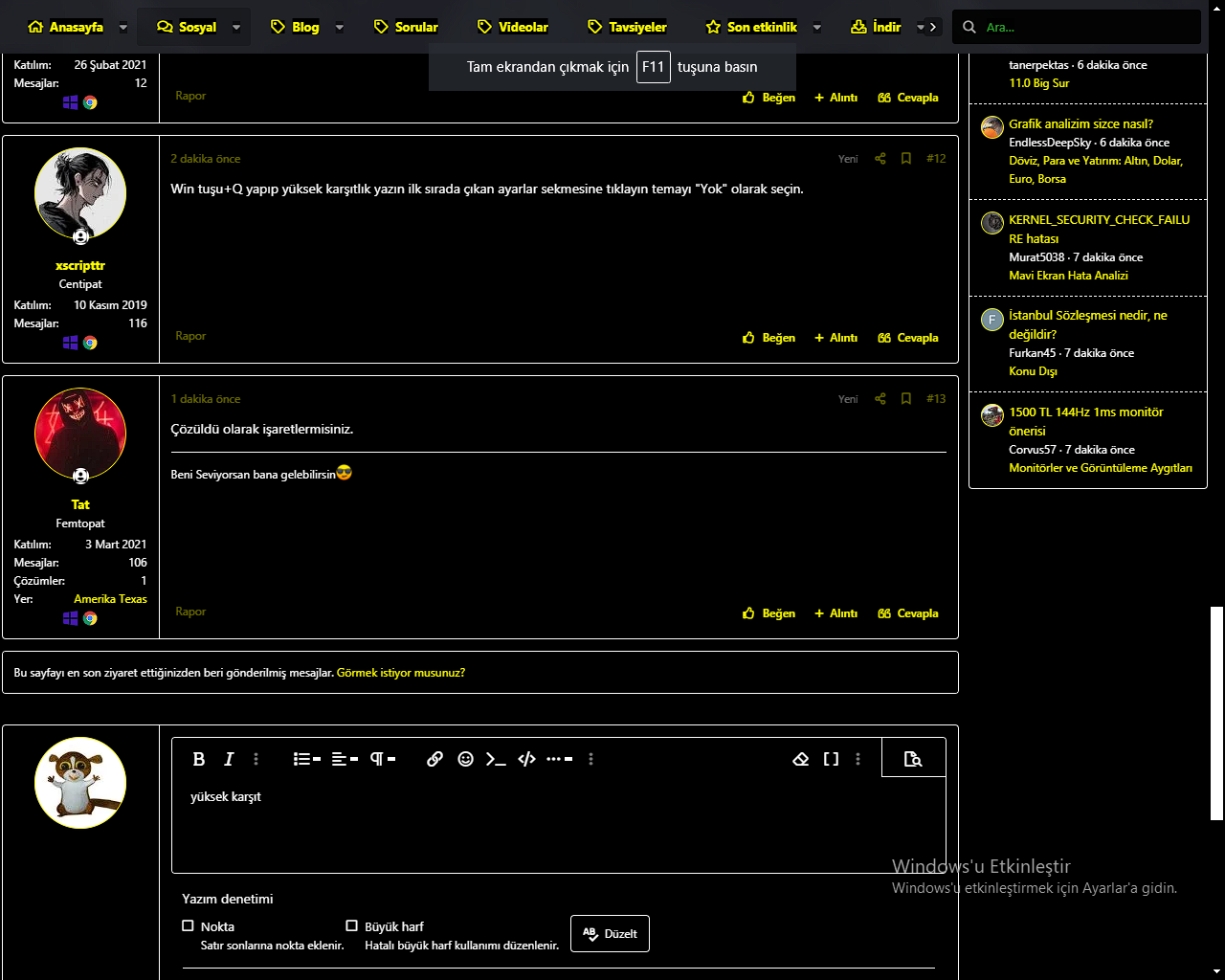Viewport: 1225px width, 980px height.
Task: Open '1500 TL 144Hz 1ms monitör önerisi' thread
Action: [x=1086, y=421]
